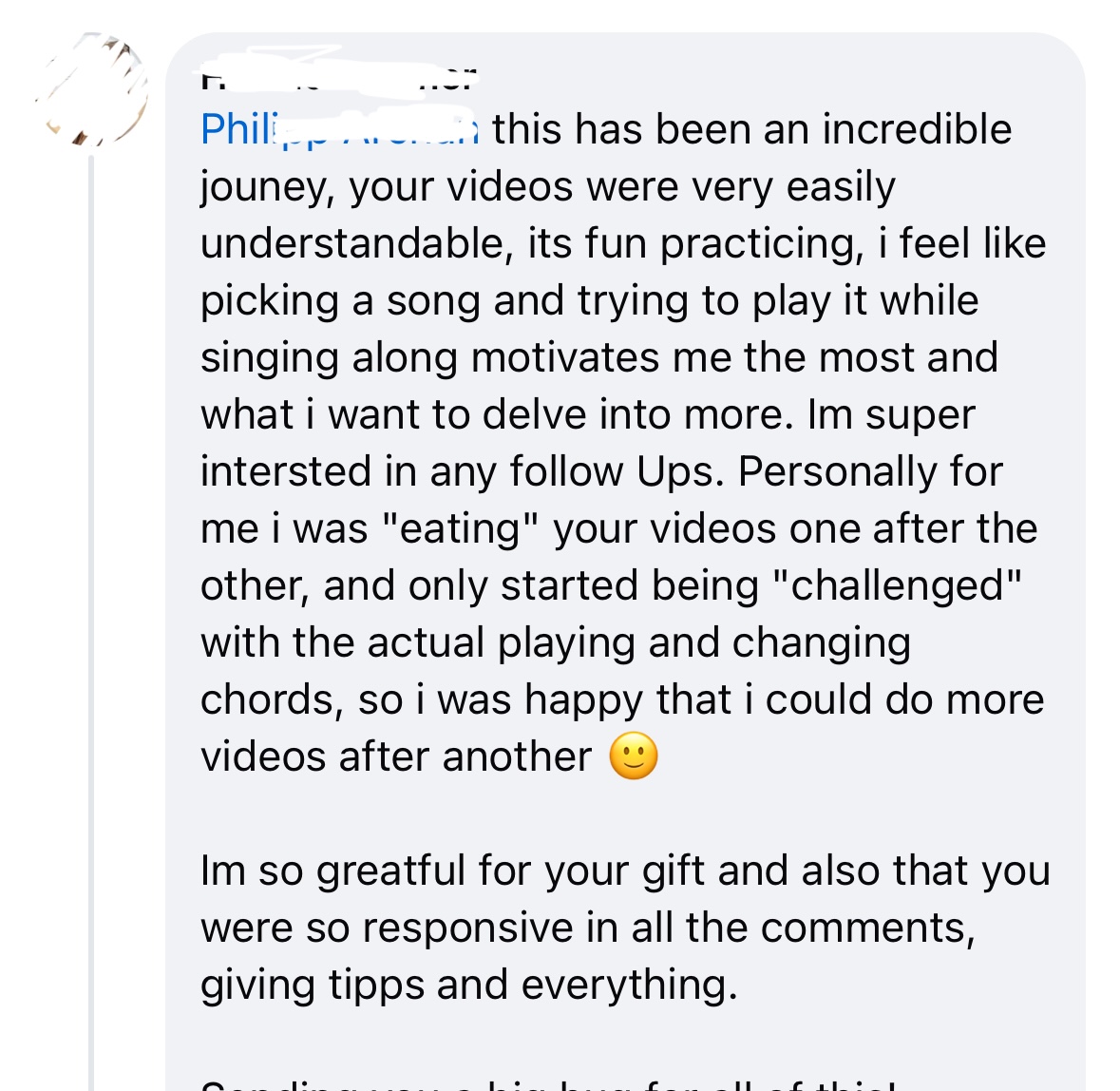
Task: Click the redacted commenter name above the comment
Action: 338,78
